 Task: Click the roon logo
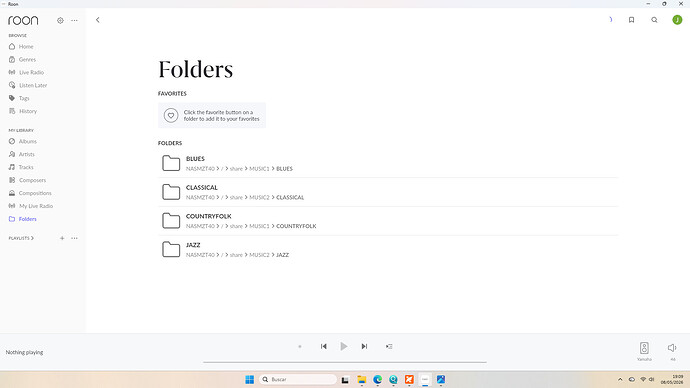pyautogui.click(x=23, y=20)
